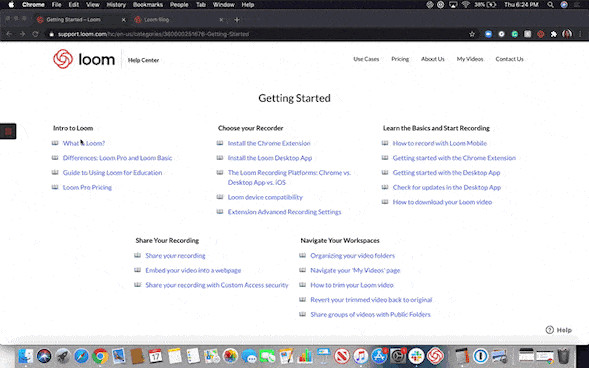This screenshot has width=589, height=368.
Task: Open the Wi-Fi status menu
Action: (x=466, y=5)
